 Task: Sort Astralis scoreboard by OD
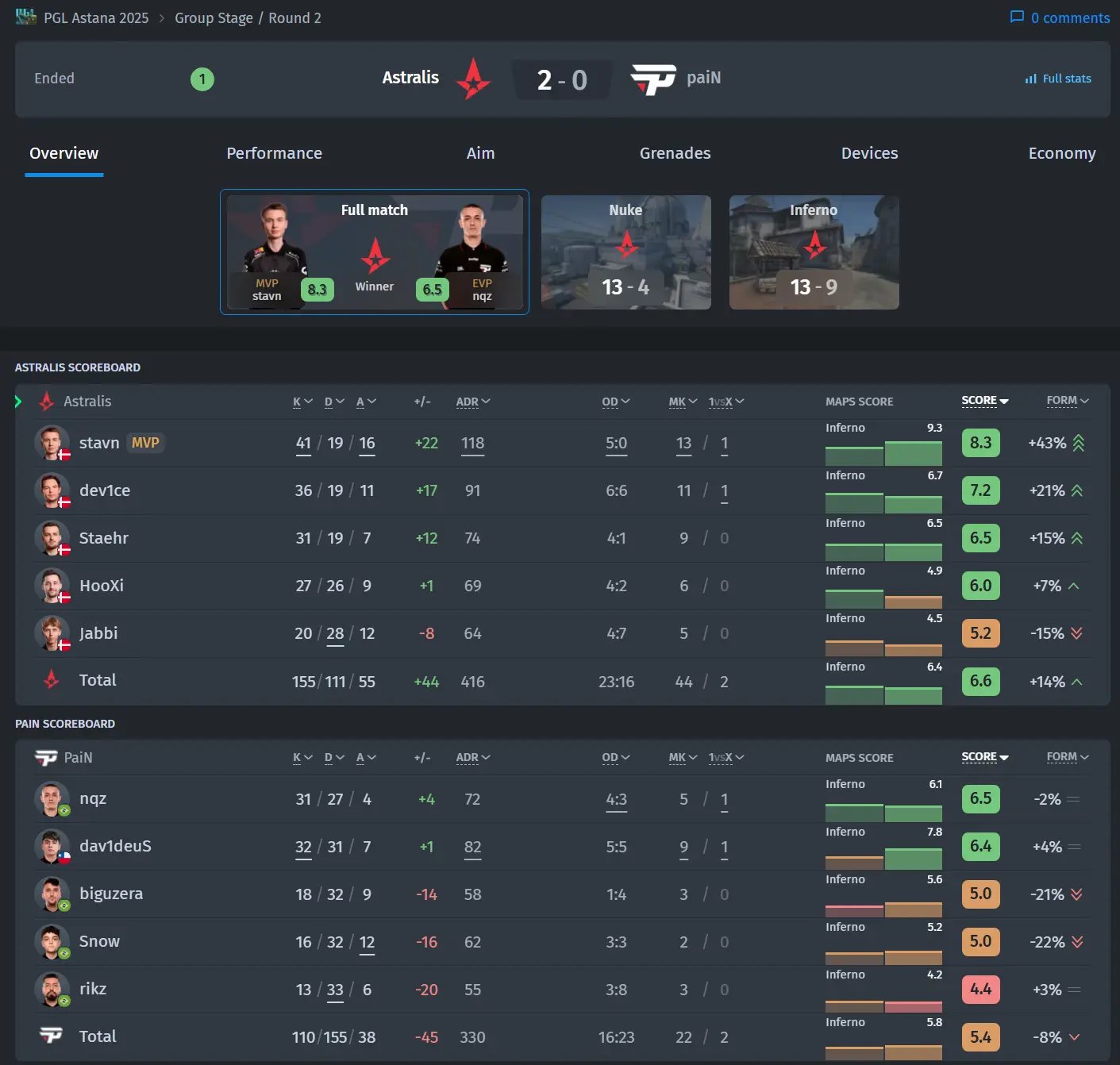616,402
